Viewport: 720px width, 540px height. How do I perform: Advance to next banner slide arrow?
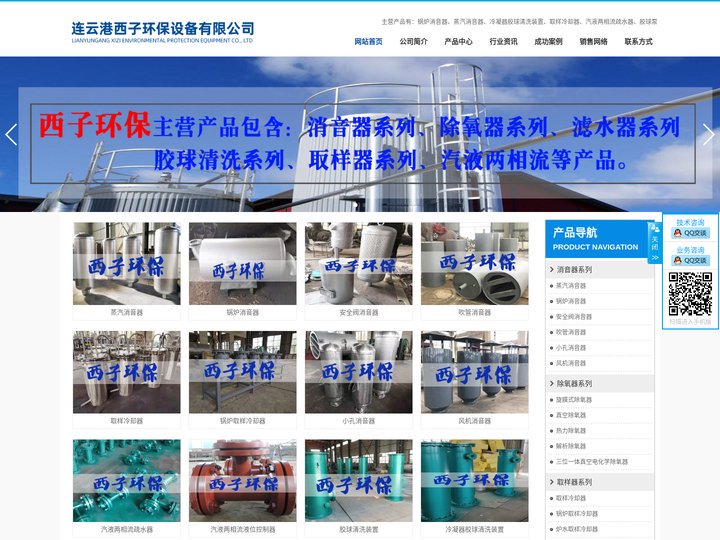[x=709, y=135]
